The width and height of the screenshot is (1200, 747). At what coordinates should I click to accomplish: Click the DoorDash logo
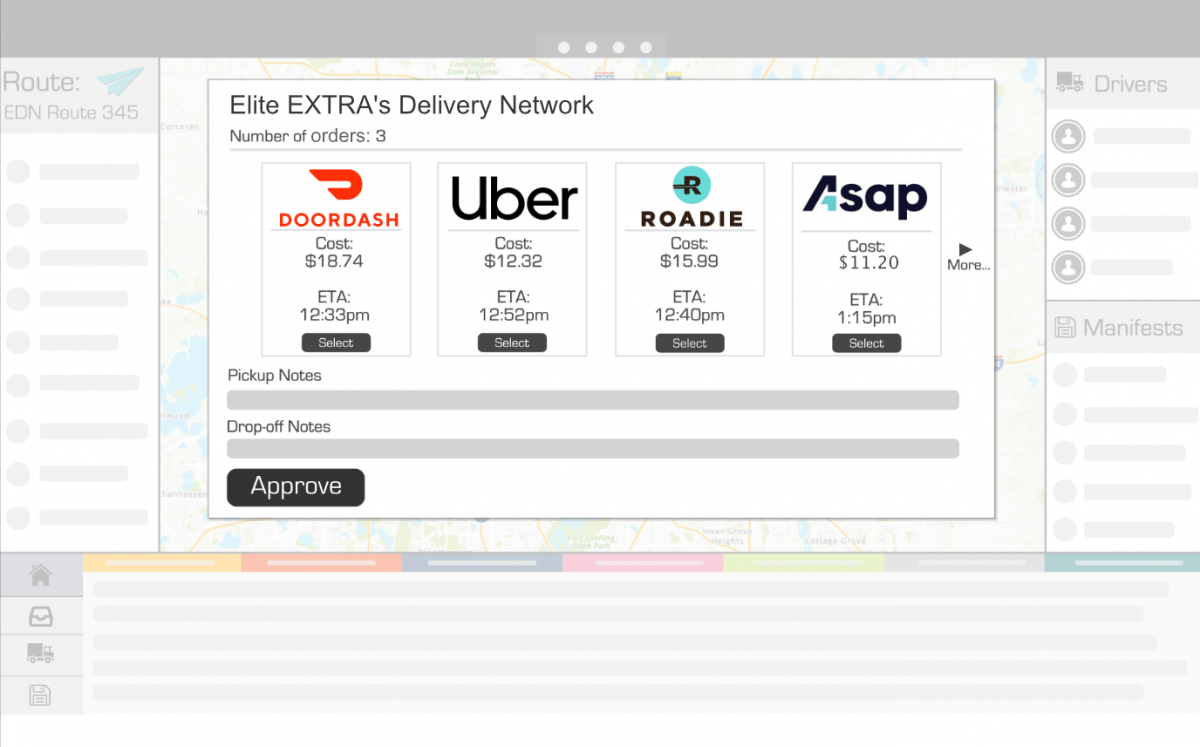coord(336,196)
